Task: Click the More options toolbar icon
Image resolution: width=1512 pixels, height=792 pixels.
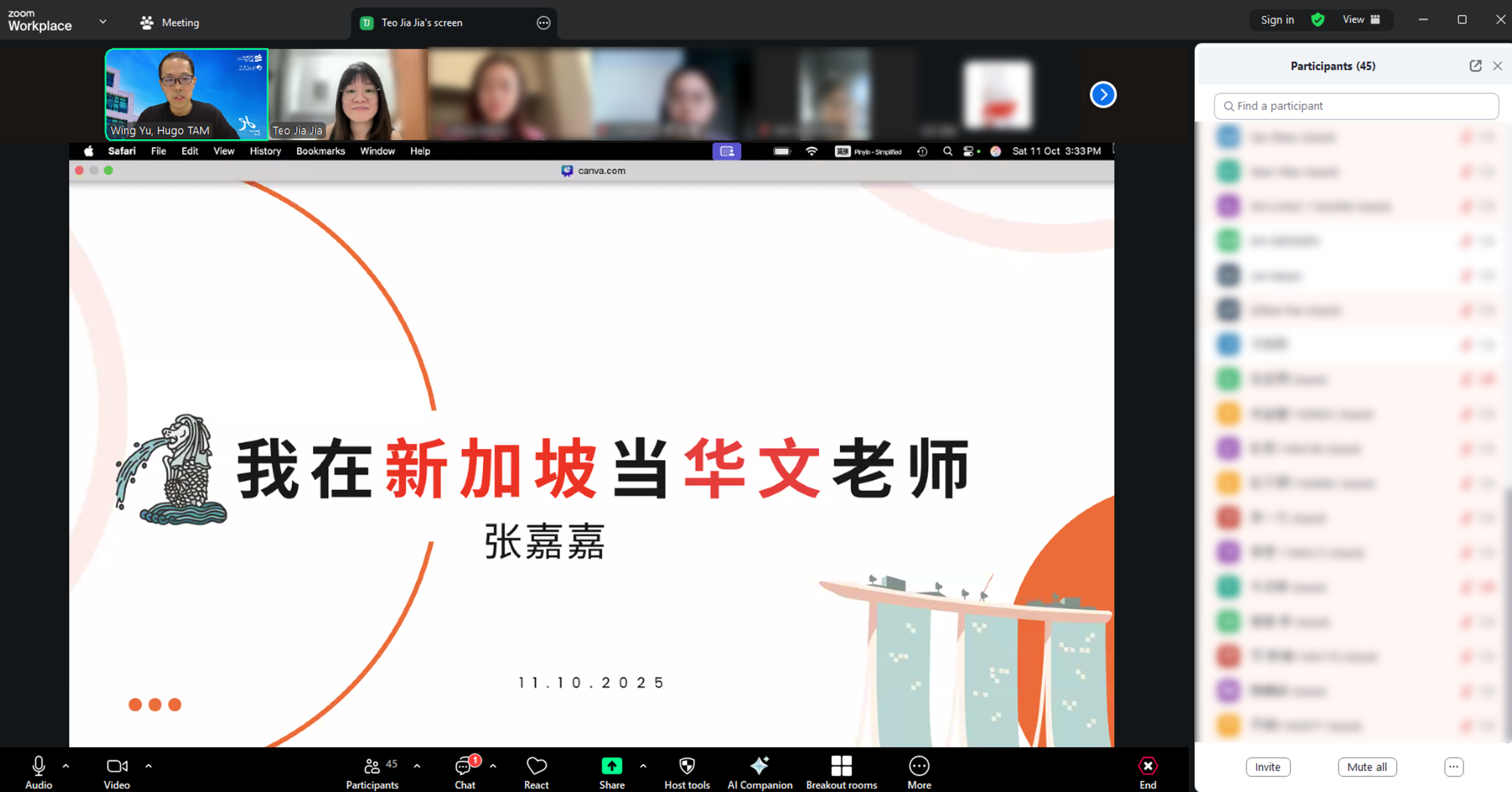Action: point(918,766)
